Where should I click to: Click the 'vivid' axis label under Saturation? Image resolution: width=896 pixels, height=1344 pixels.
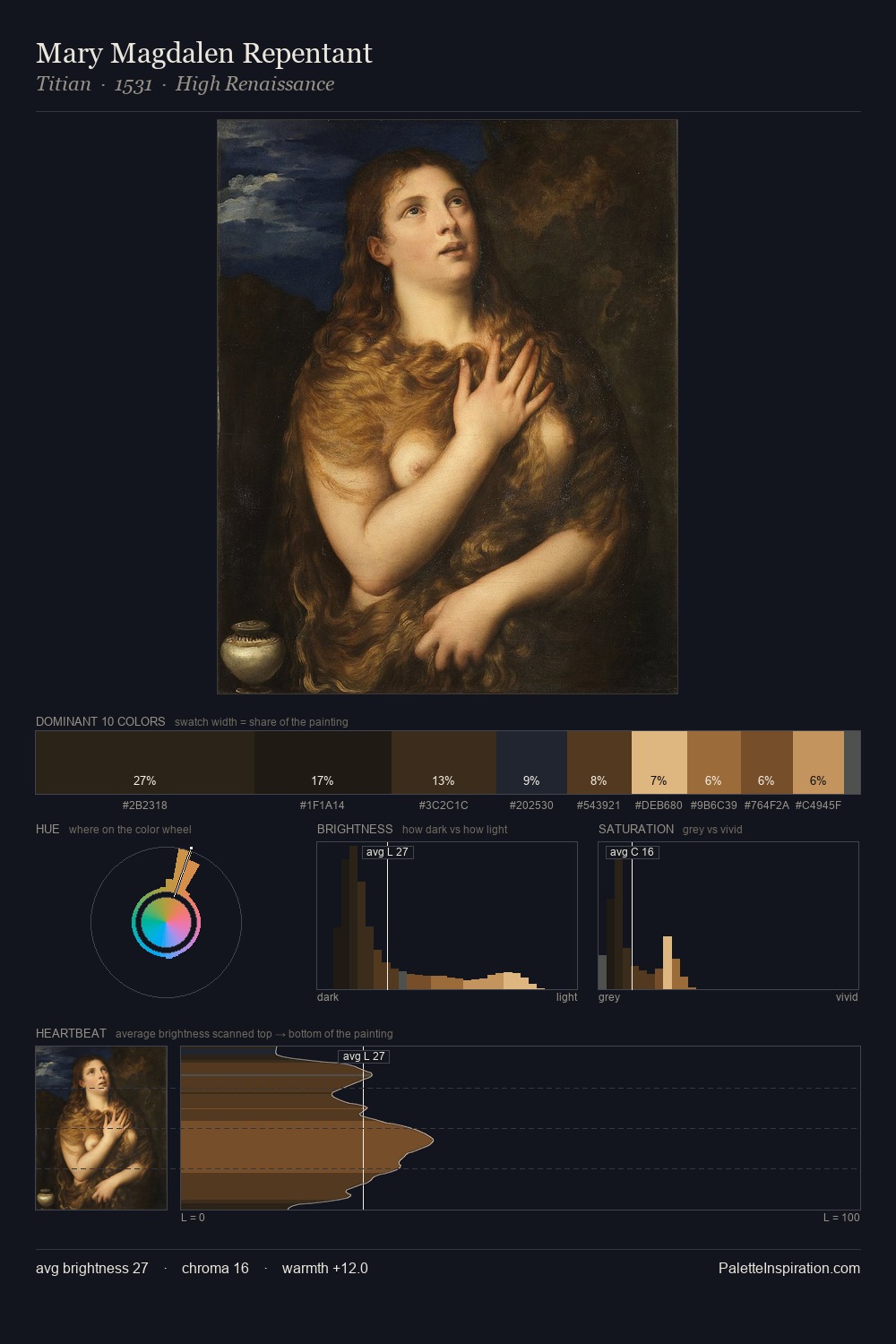pyautogui.click(x=847, y=996)
